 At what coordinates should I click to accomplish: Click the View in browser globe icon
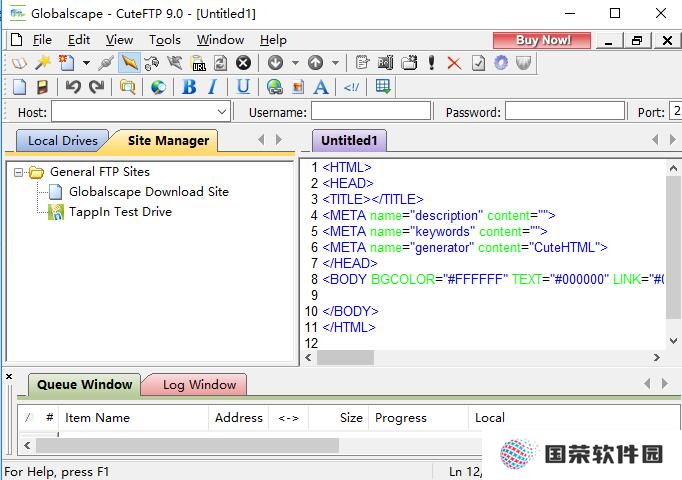click(158, 87)
